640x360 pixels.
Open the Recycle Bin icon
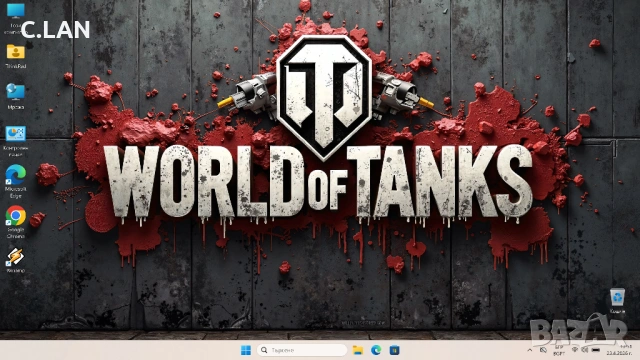tap(617, 300)
